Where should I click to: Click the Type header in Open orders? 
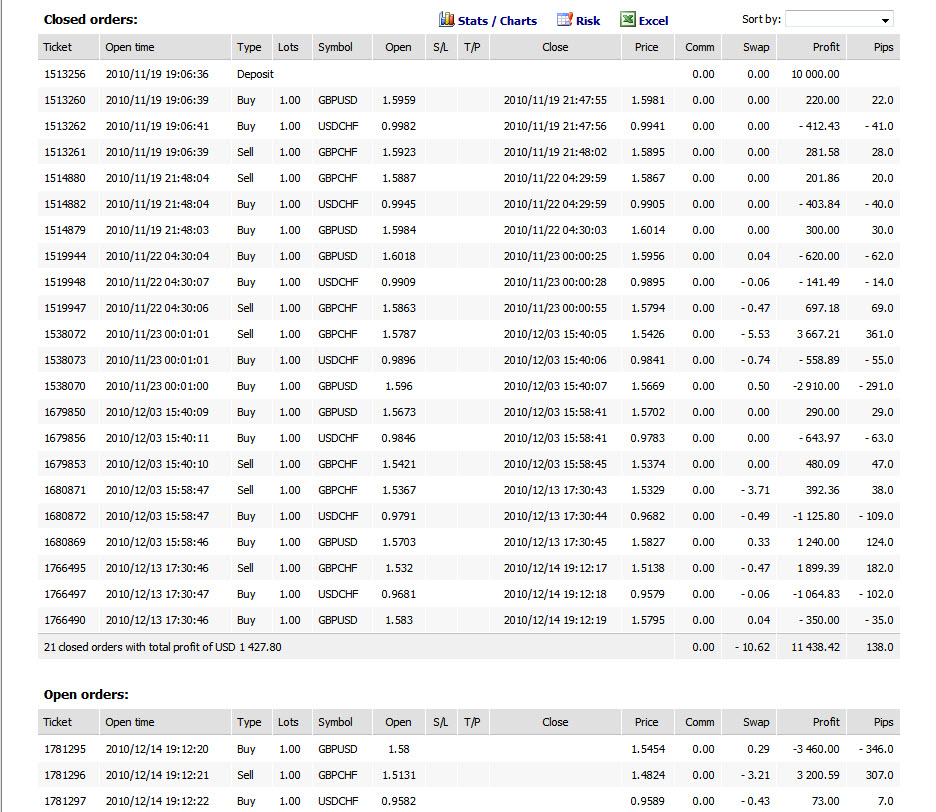pos(251,722)
